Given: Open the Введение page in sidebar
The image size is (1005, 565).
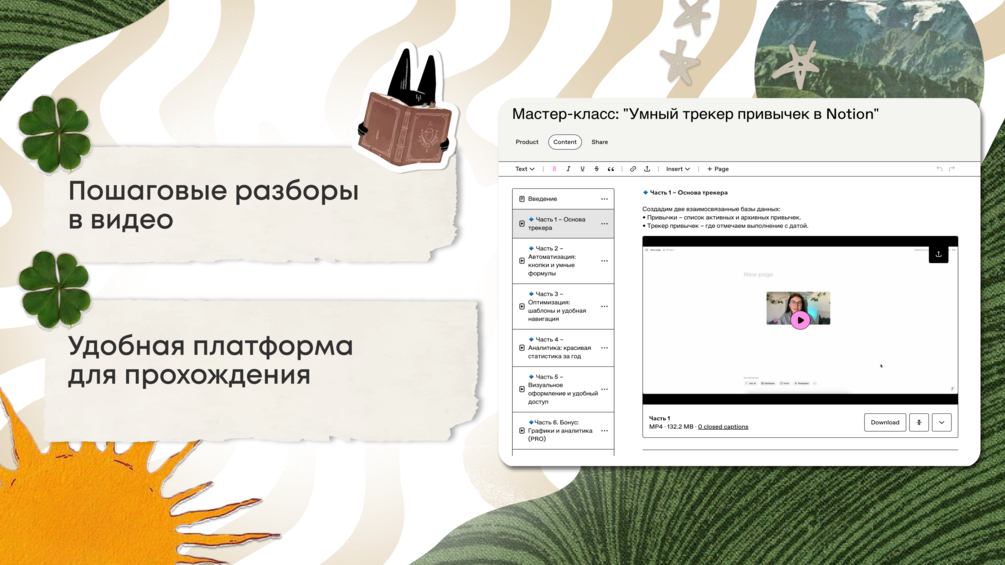Looking at the screenshot, I should point(563,199).
